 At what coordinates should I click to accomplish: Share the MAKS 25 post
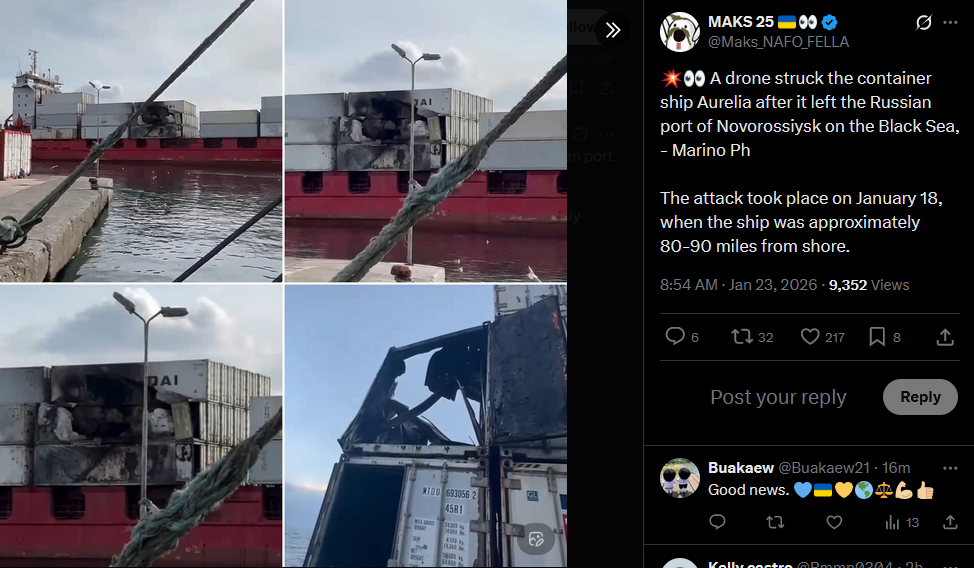pos(945,337)
